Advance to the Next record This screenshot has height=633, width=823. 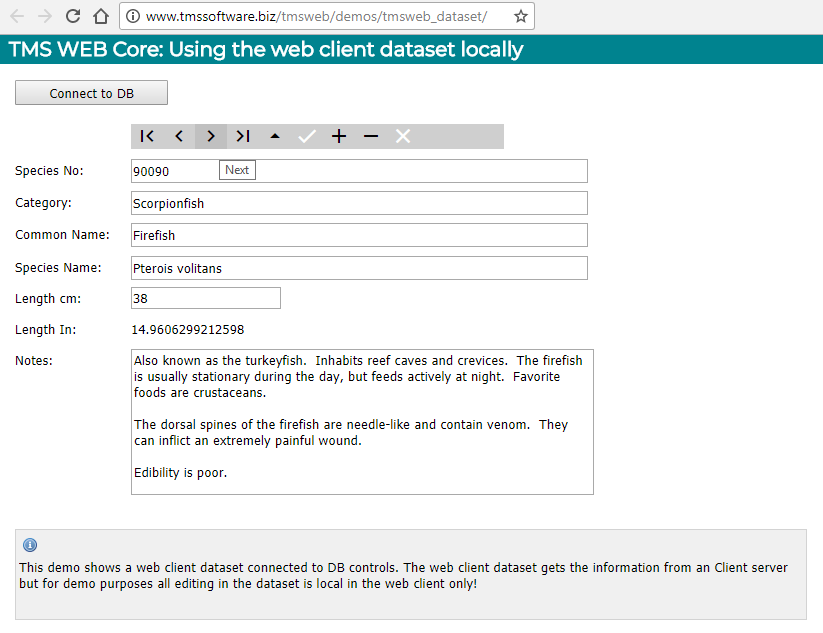(x=211, y=136)
